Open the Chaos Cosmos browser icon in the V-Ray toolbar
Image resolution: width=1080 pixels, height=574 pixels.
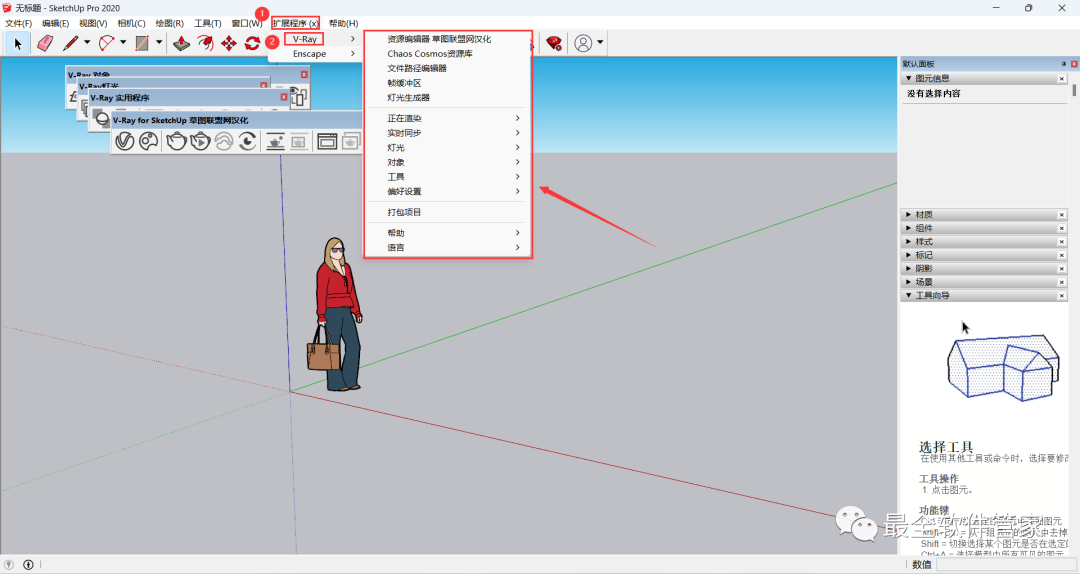pos(149,141)
